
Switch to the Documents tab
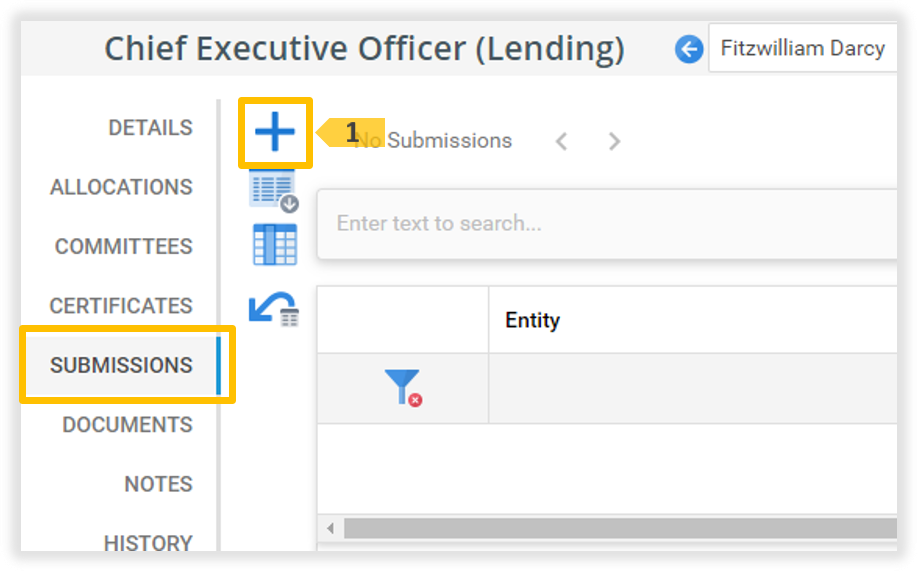[x=127, y=424]
